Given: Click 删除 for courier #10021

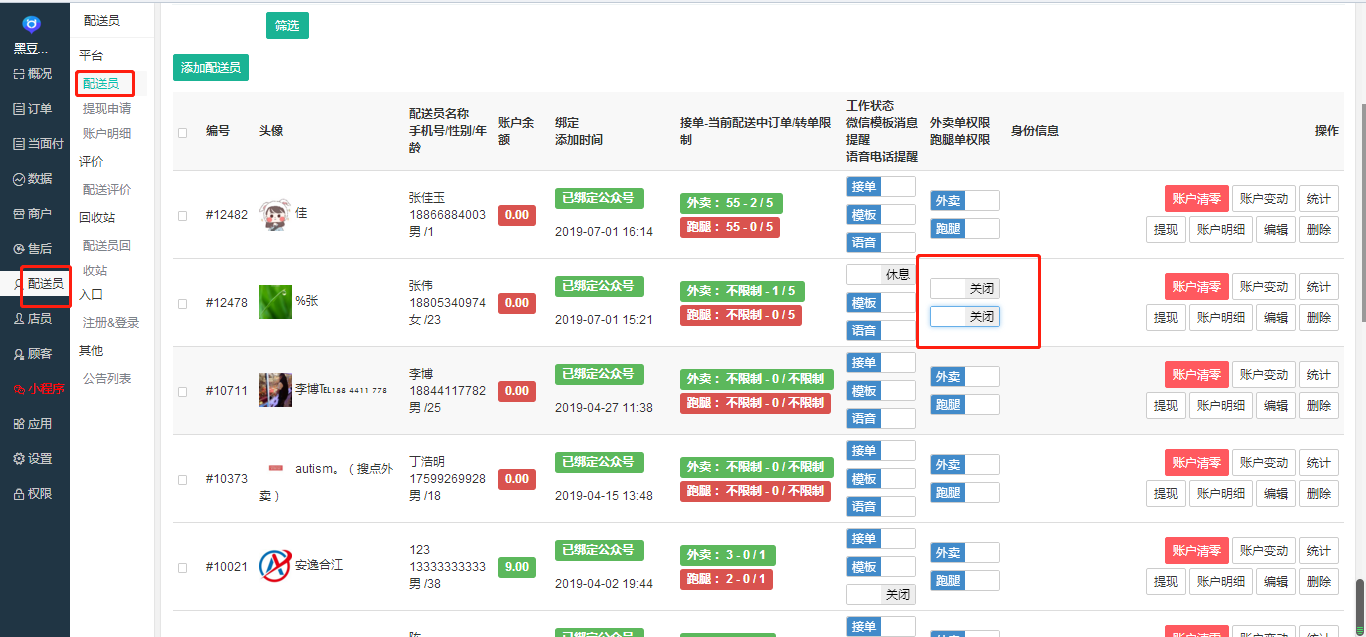Looking at the screenshot, I should click(x=1319, y=582).
